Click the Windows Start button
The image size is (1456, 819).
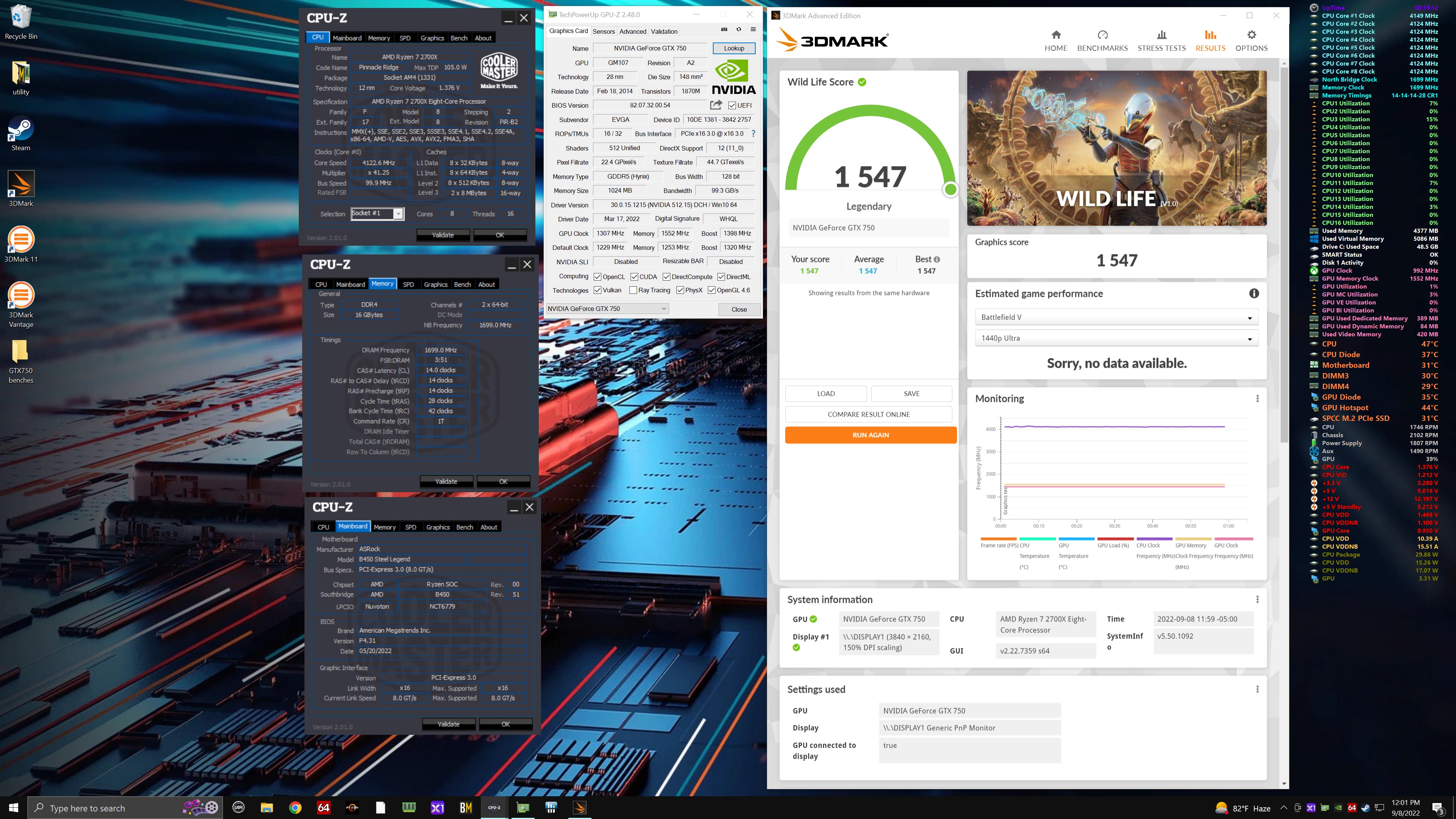pos(14,808)
